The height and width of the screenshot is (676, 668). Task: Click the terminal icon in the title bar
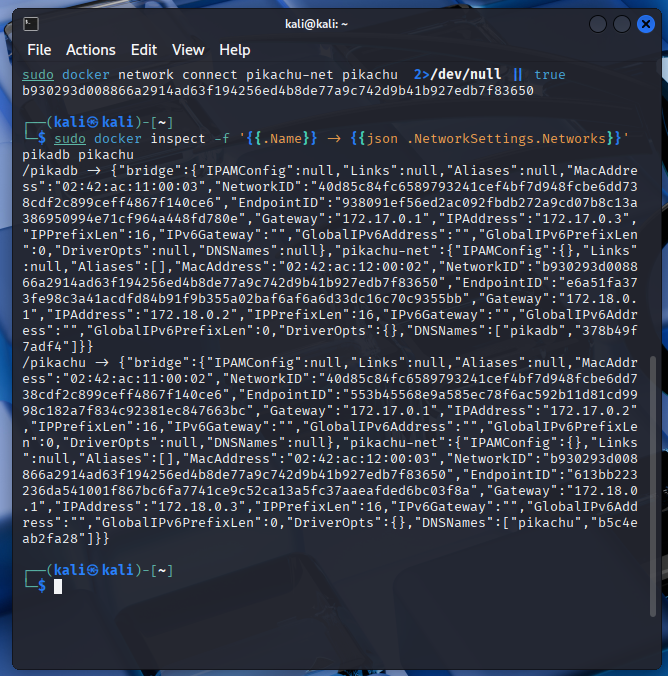point(30,23)
